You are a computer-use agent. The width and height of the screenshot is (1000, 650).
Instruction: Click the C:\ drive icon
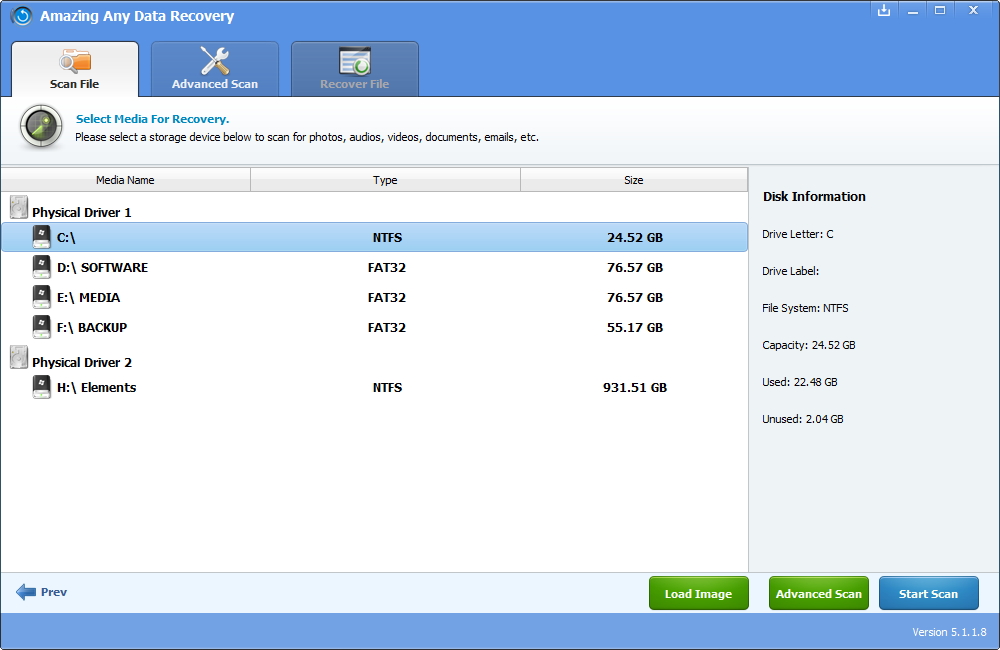point(41,237)
